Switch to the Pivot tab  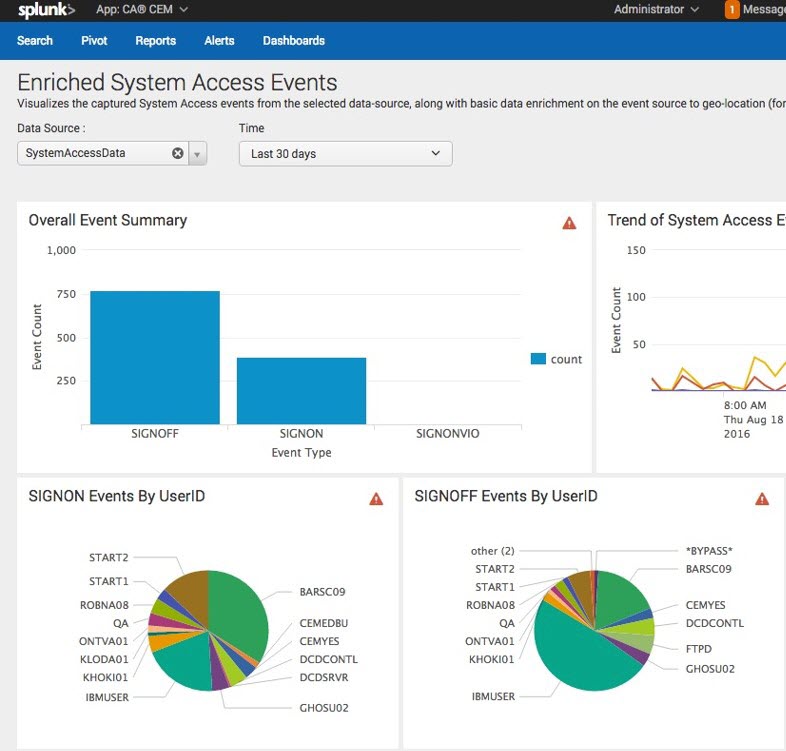click(94, 41)
